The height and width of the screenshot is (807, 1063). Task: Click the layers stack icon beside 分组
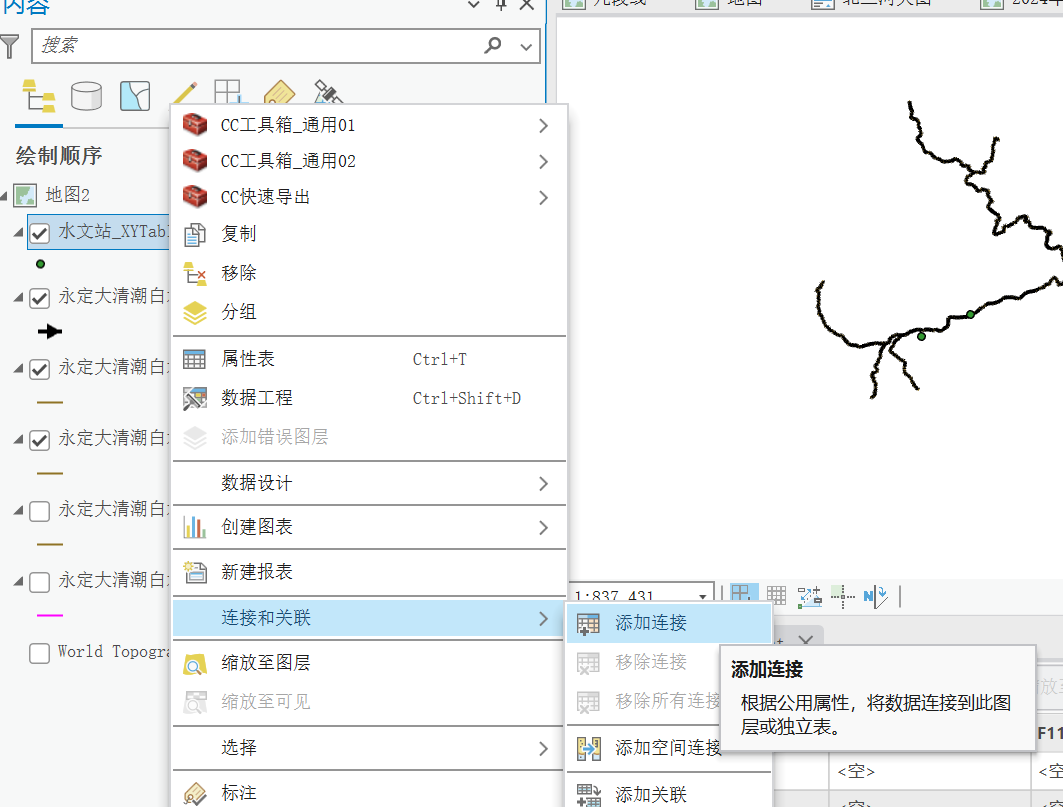[195, 313]
